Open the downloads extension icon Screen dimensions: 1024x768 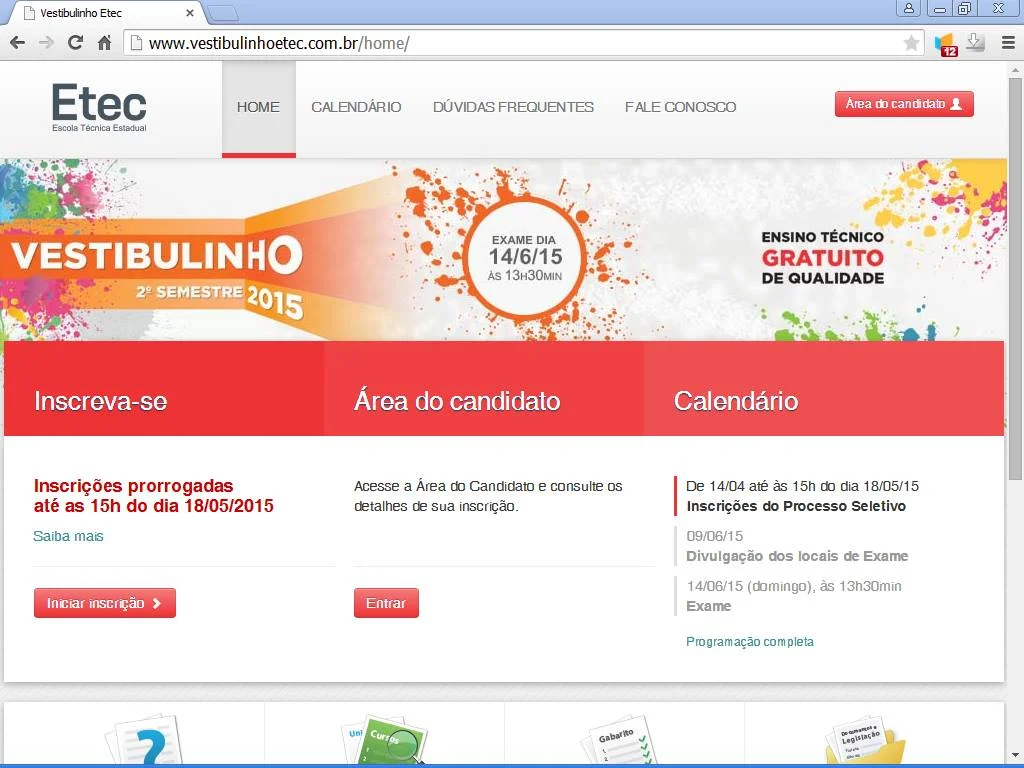pyautogui.click(x=975, y=43)
